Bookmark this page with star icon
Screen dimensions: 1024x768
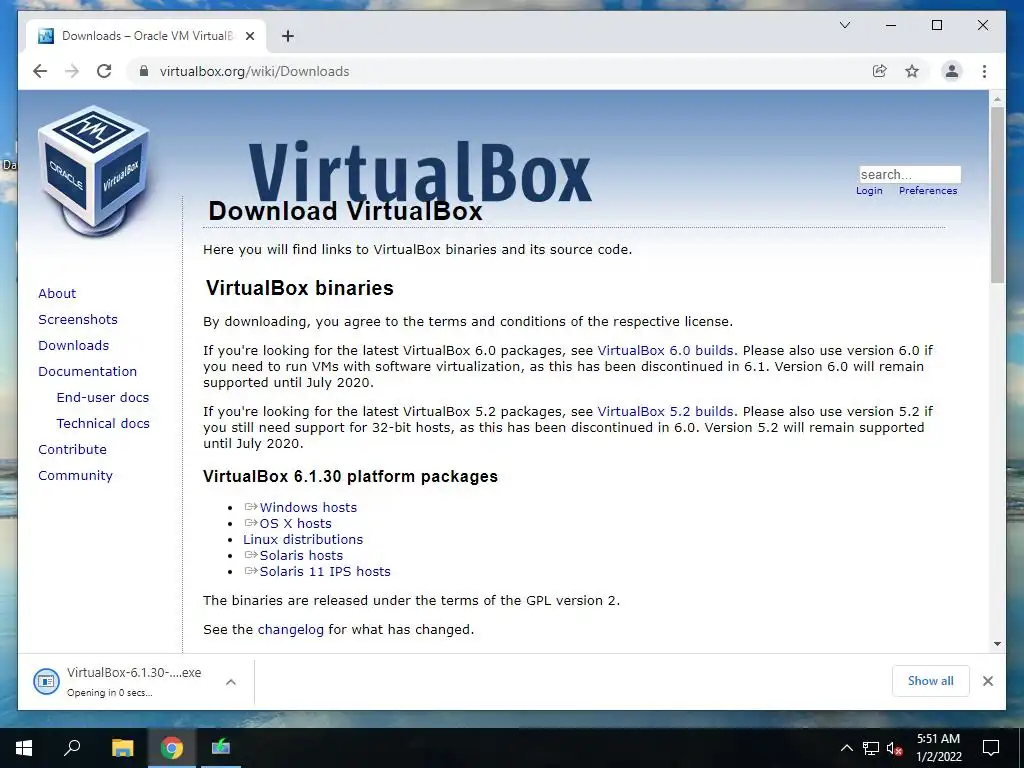(912, 71)
